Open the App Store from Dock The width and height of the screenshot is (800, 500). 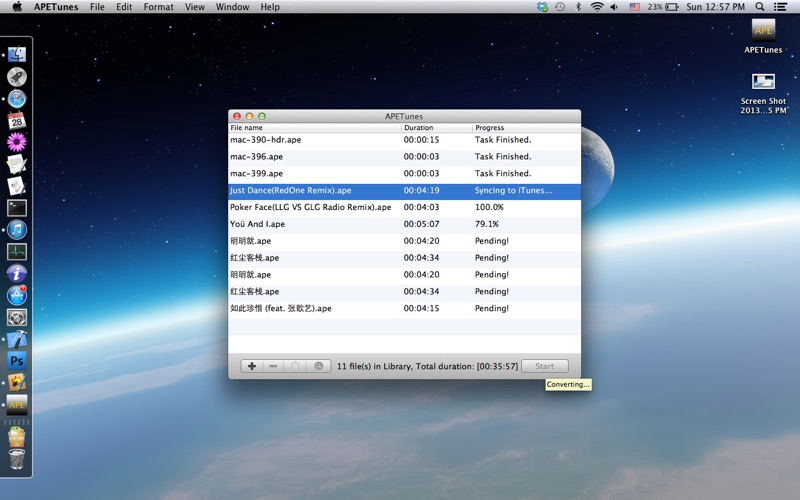17,295
